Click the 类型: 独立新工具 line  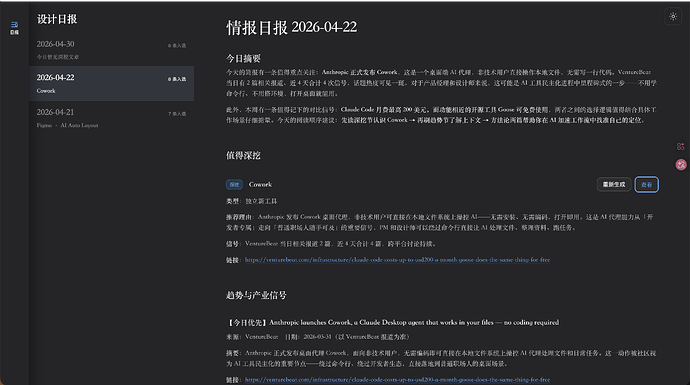click(252, 201)
